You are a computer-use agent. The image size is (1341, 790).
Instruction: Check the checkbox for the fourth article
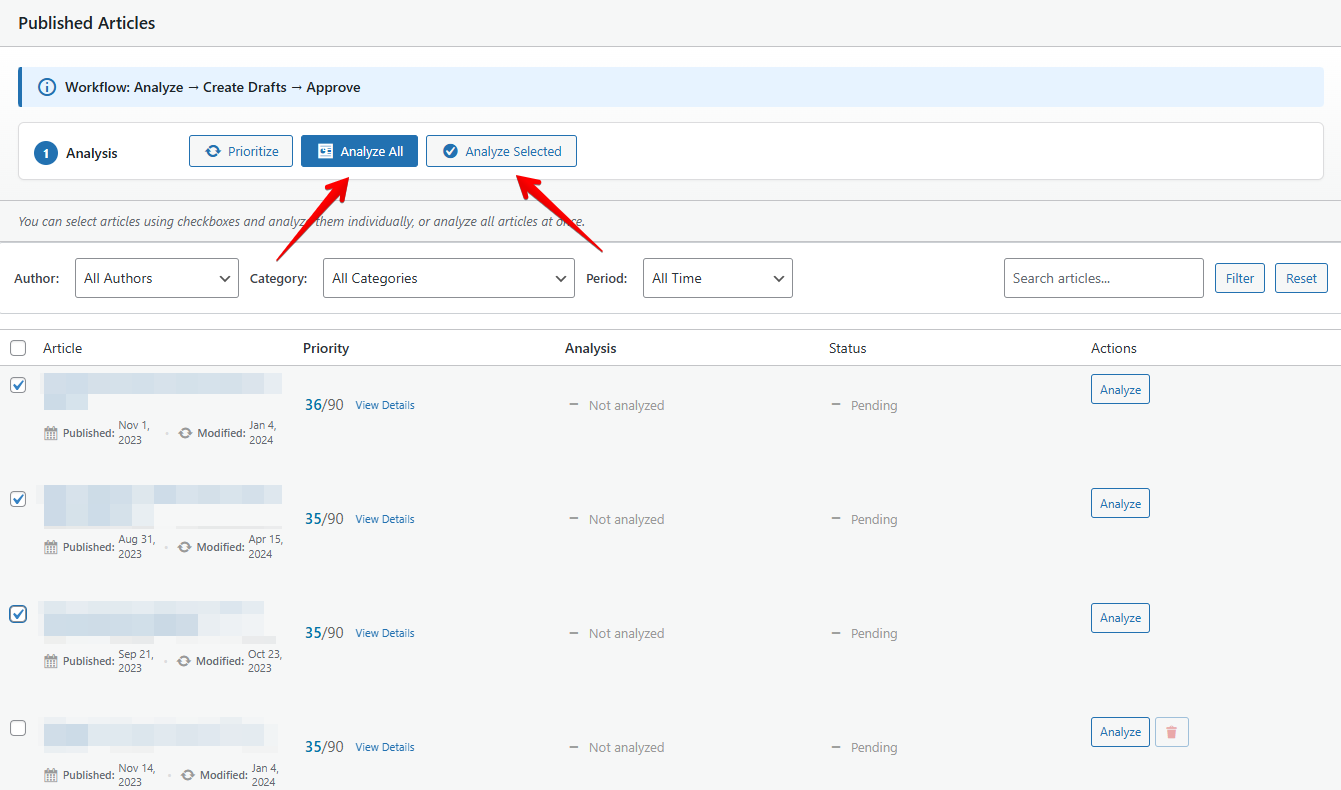pos(17,728)
